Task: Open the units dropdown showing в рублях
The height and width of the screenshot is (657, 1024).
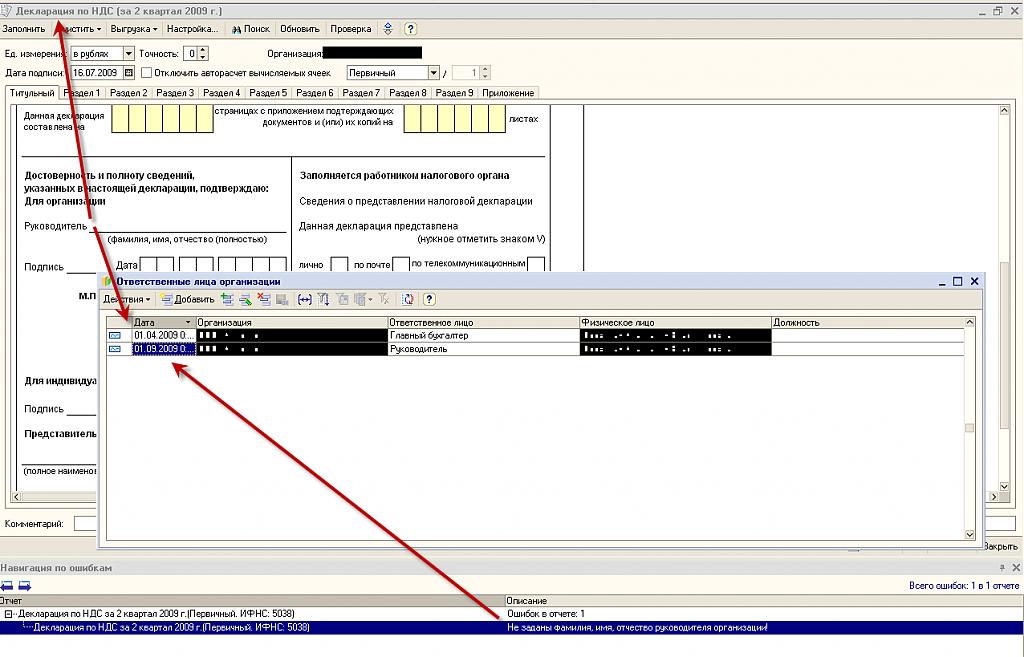Action: click(x=128, y=53)
